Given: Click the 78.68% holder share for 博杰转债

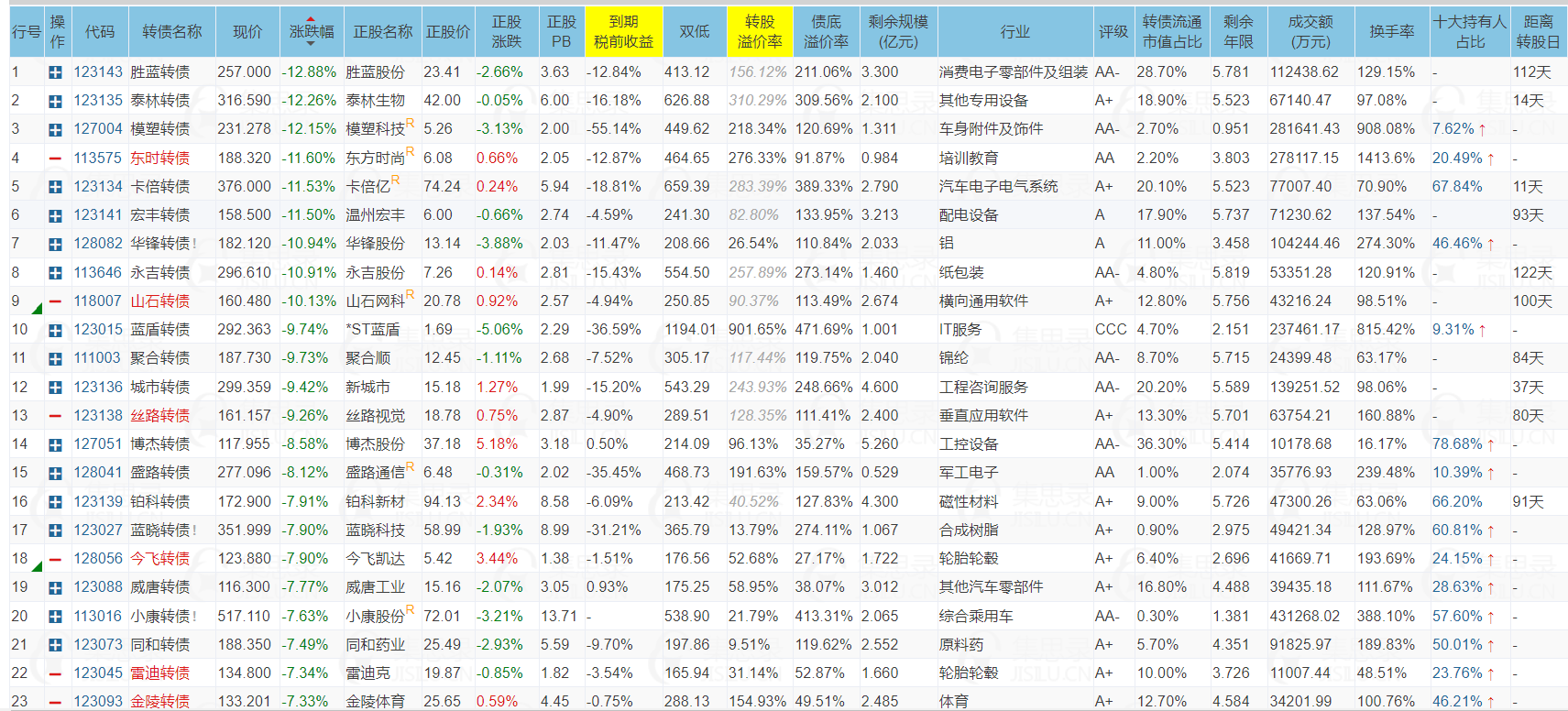Looking at the screenshot, I should tap(1457, 444).
